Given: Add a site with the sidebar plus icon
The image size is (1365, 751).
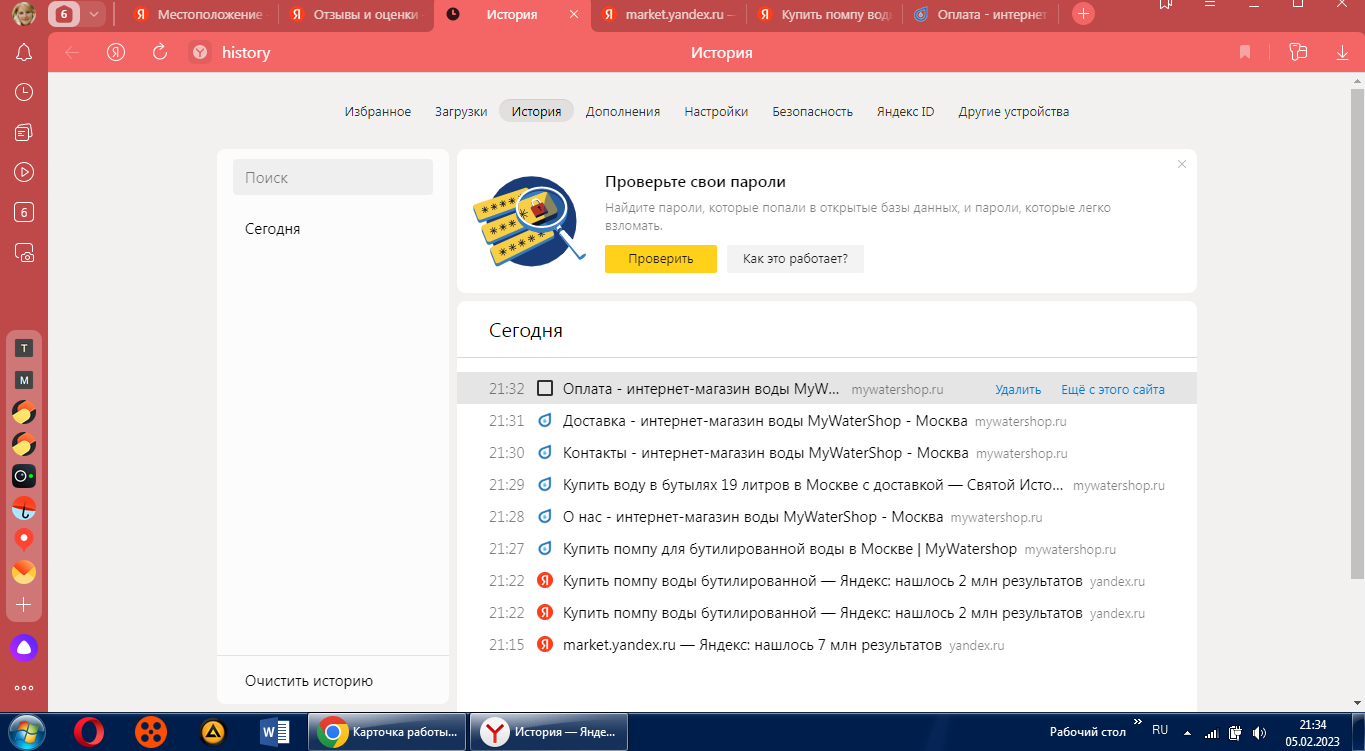Looking at the screenshot, I should click(24, 605).
